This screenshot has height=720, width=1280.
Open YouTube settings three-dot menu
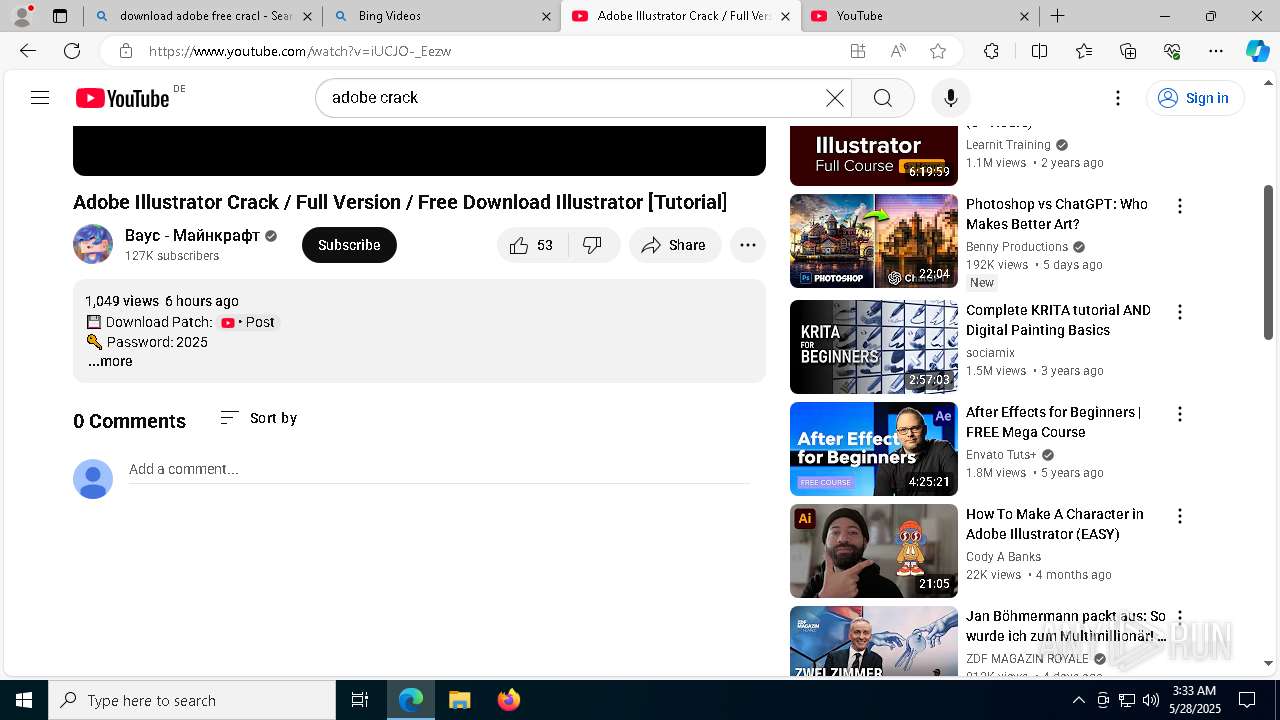point(1118,98)
